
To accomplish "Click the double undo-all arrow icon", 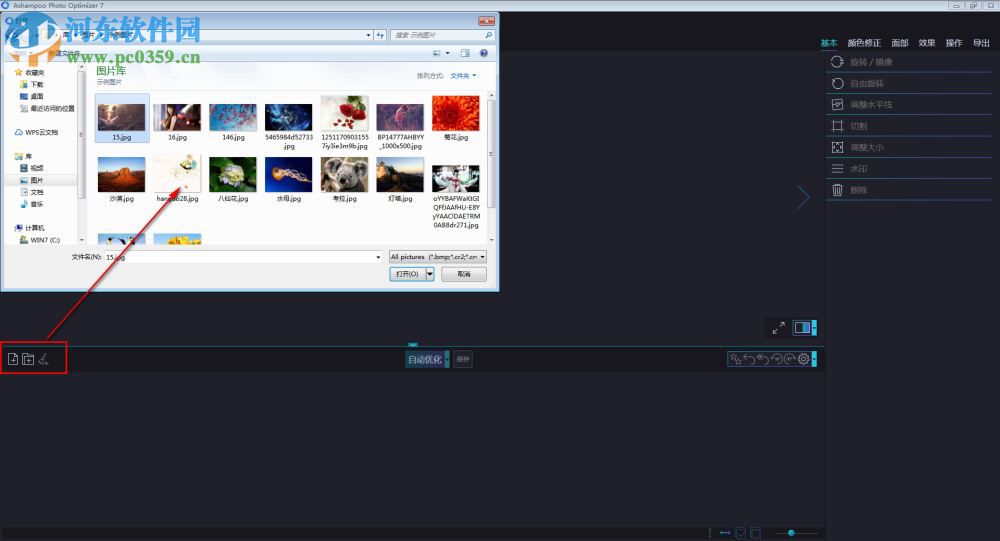I will pyautogui.click(x=763, y=359).
